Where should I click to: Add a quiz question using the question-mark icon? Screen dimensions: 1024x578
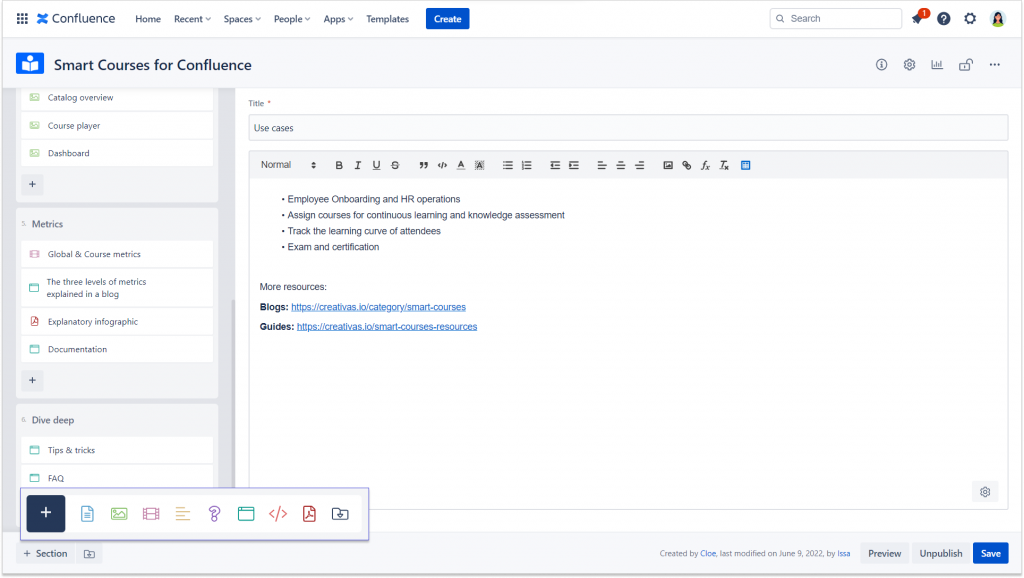[214, 513]
